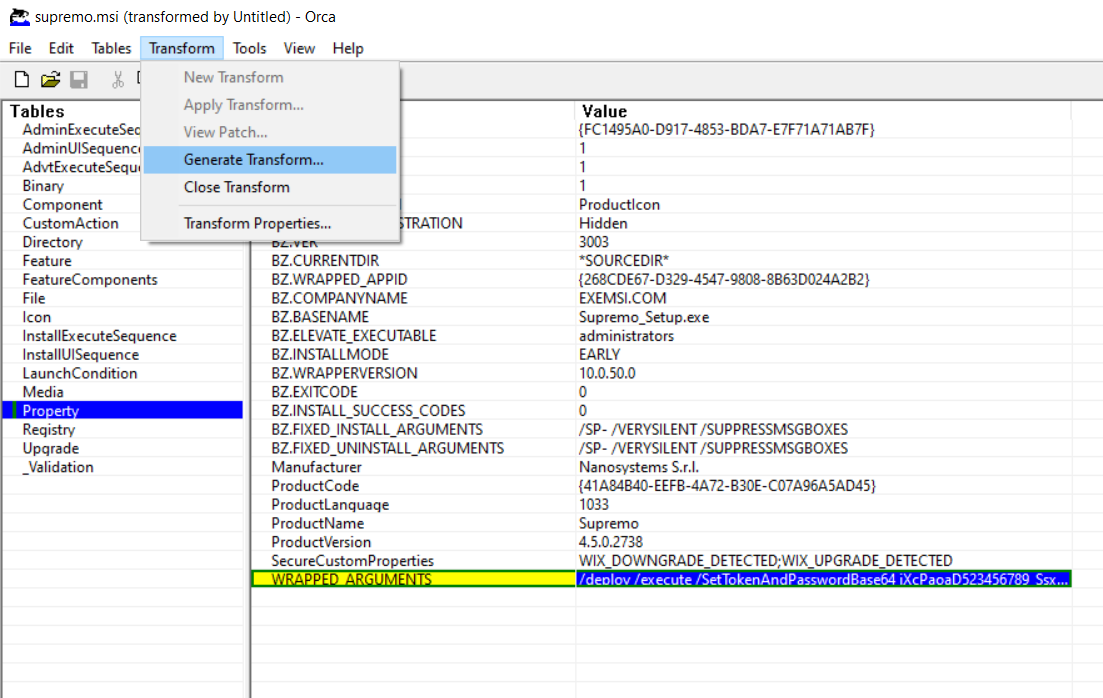The height and width of the screenshot is (698, 1103).
Task: Select the ProductCode property name
Action: point(315,486)
